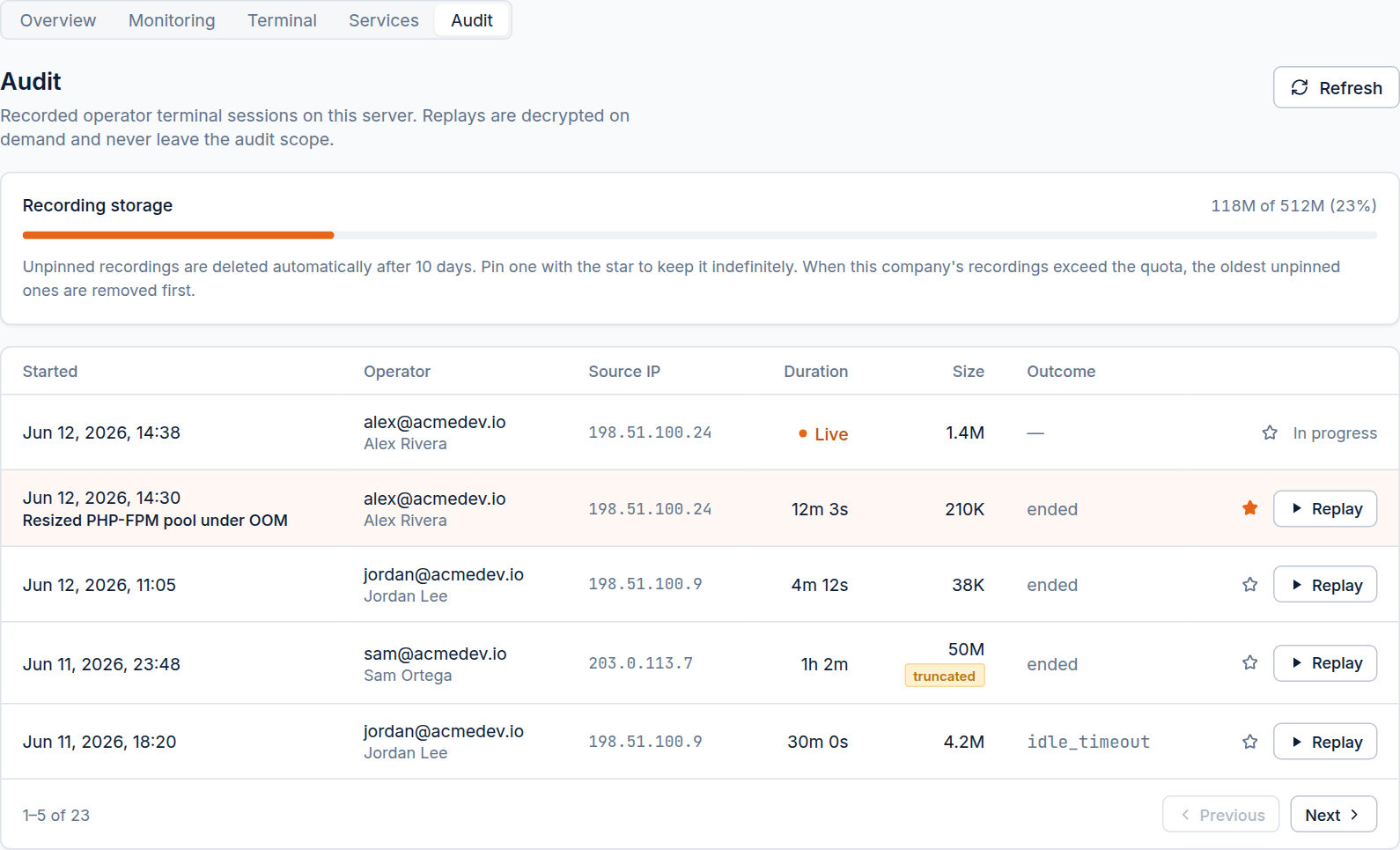This screenshot has width=1400, height=850.
Task: Click the 4.2M size value
Action: 964,742
